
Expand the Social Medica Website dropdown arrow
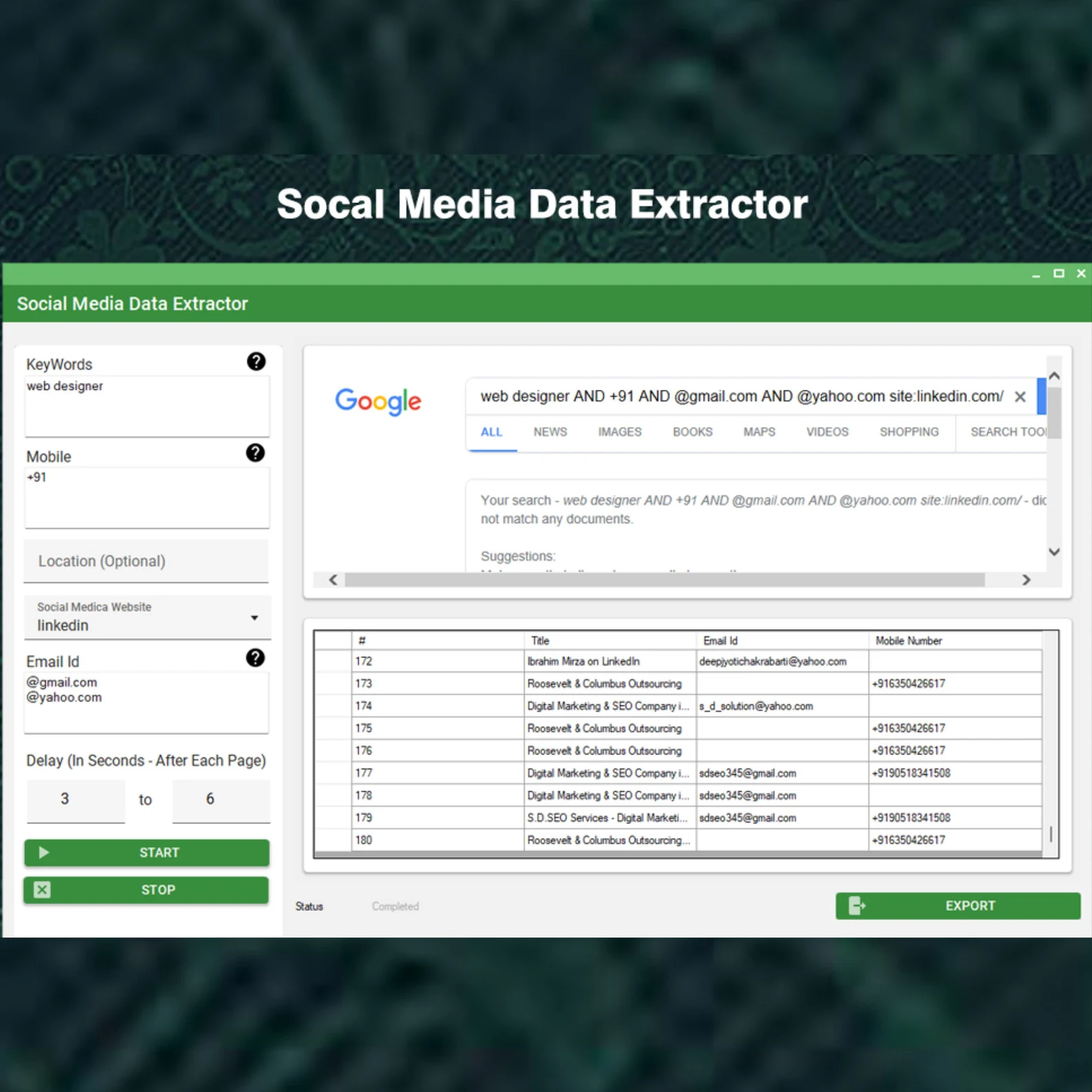pyautogui.click(x=254, y=618)
